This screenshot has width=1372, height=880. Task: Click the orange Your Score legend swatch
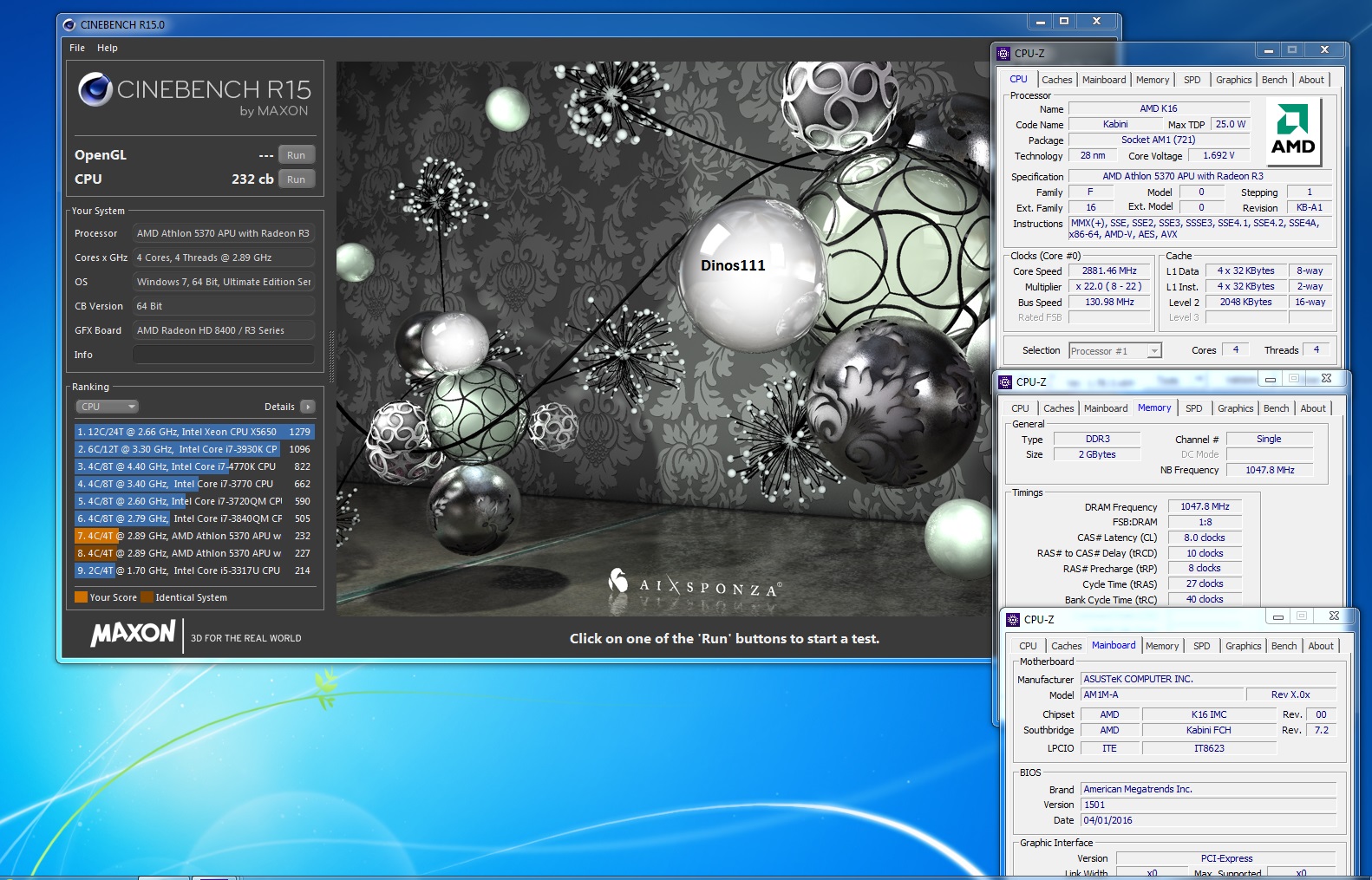81,597
